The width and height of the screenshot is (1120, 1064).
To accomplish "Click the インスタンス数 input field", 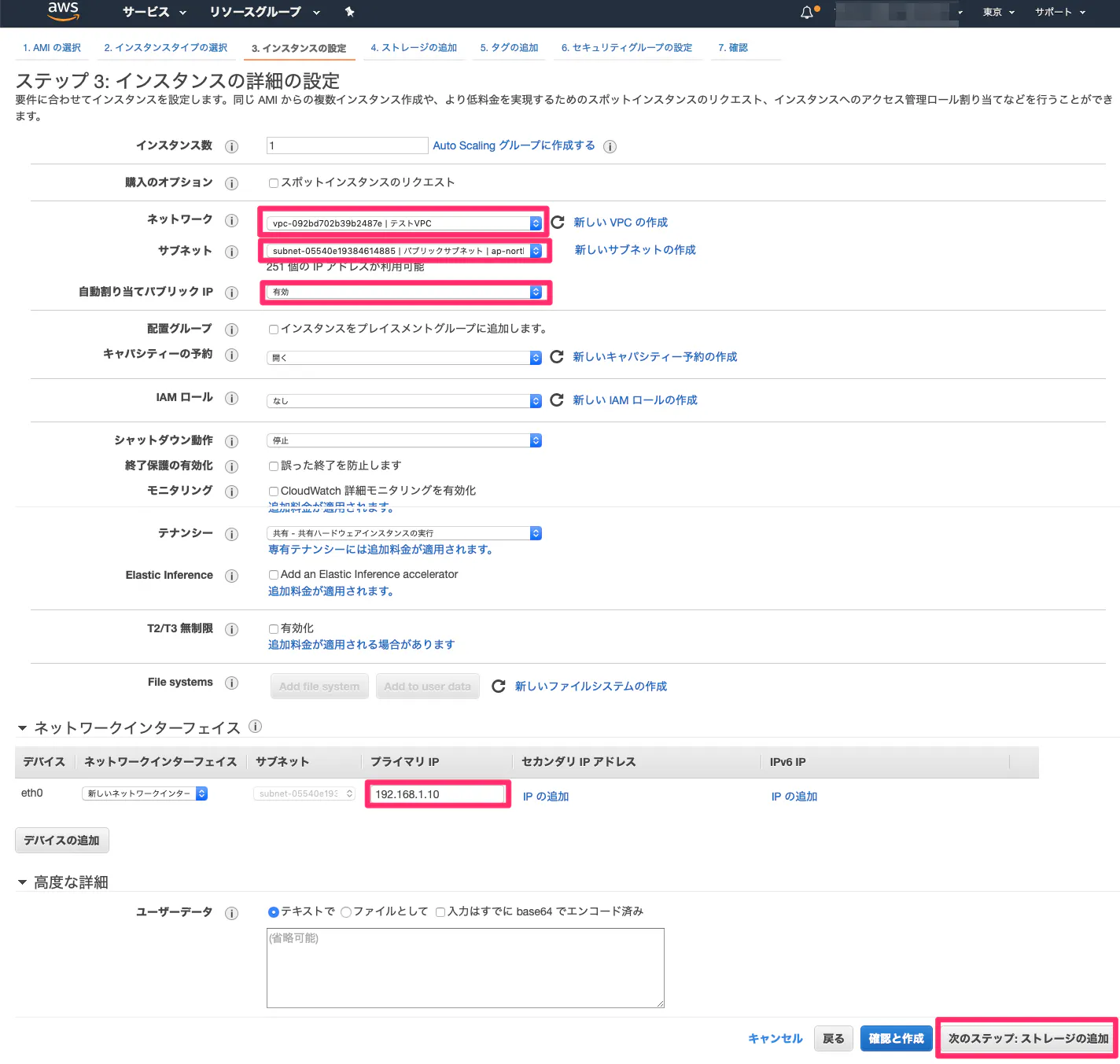I will [x=347, y=145].
